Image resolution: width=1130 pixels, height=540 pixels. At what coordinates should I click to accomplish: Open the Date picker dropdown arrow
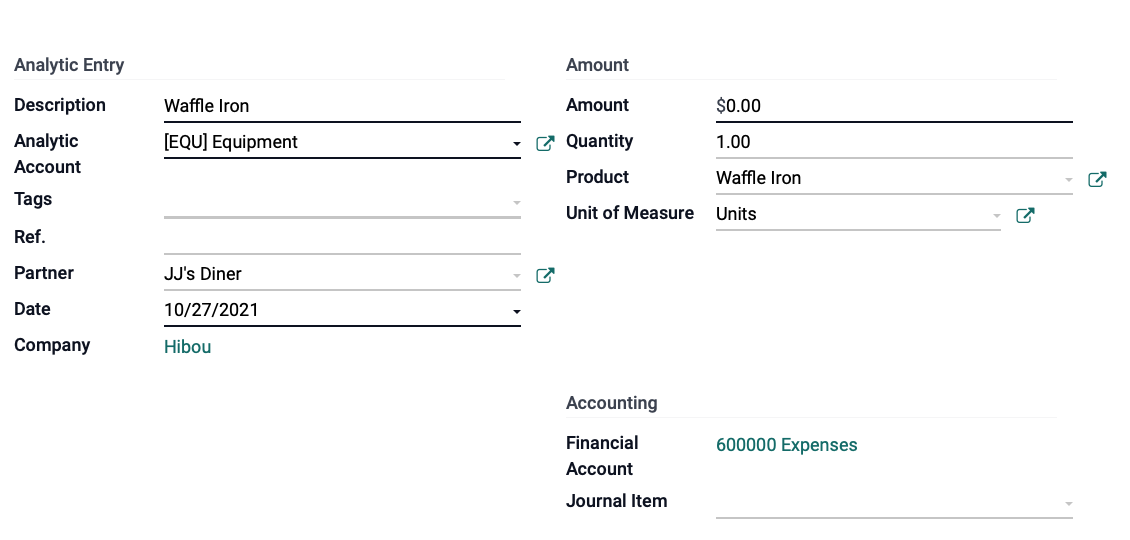516,312
